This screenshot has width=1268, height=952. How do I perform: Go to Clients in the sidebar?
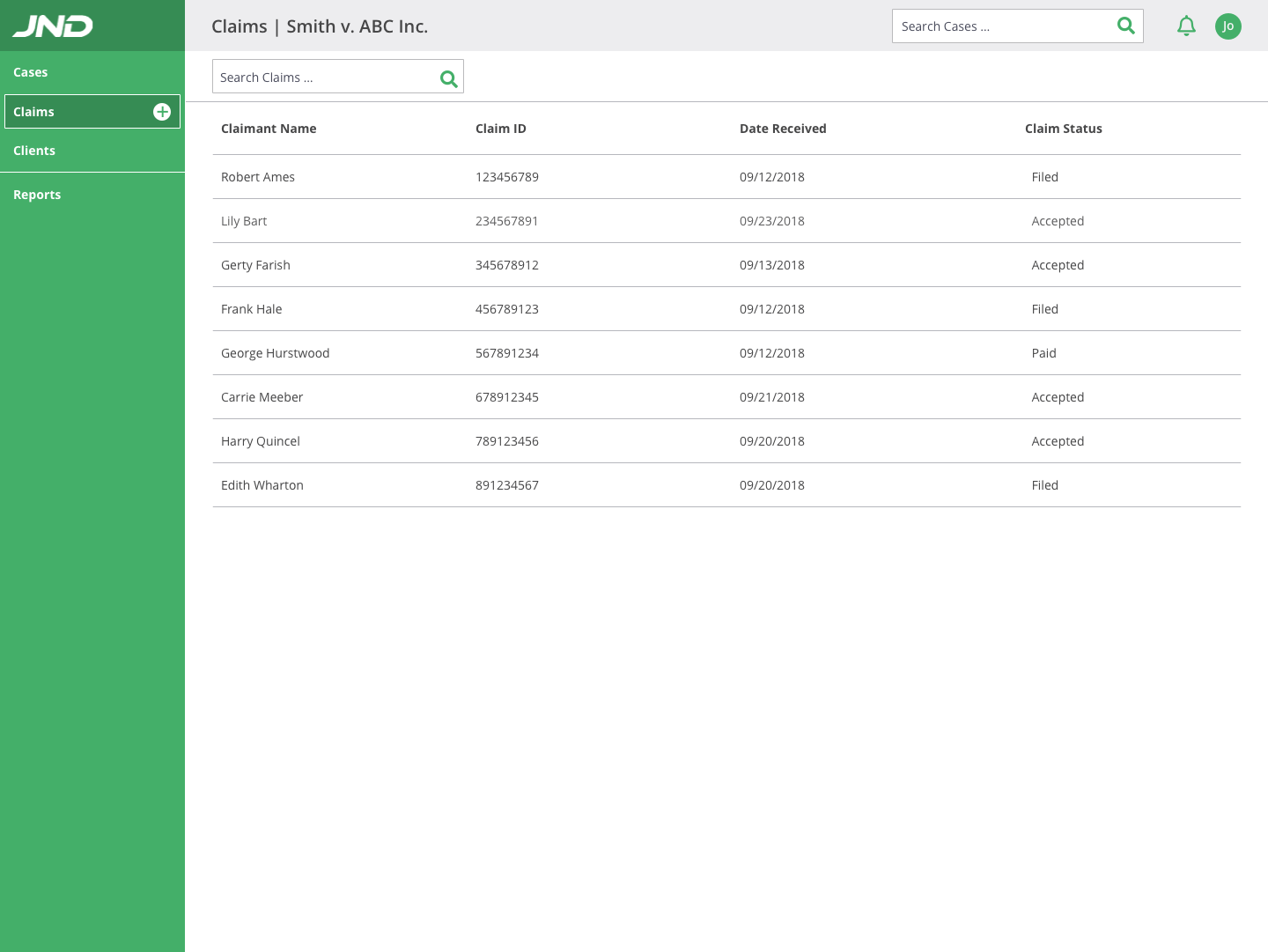click(34, 151)
